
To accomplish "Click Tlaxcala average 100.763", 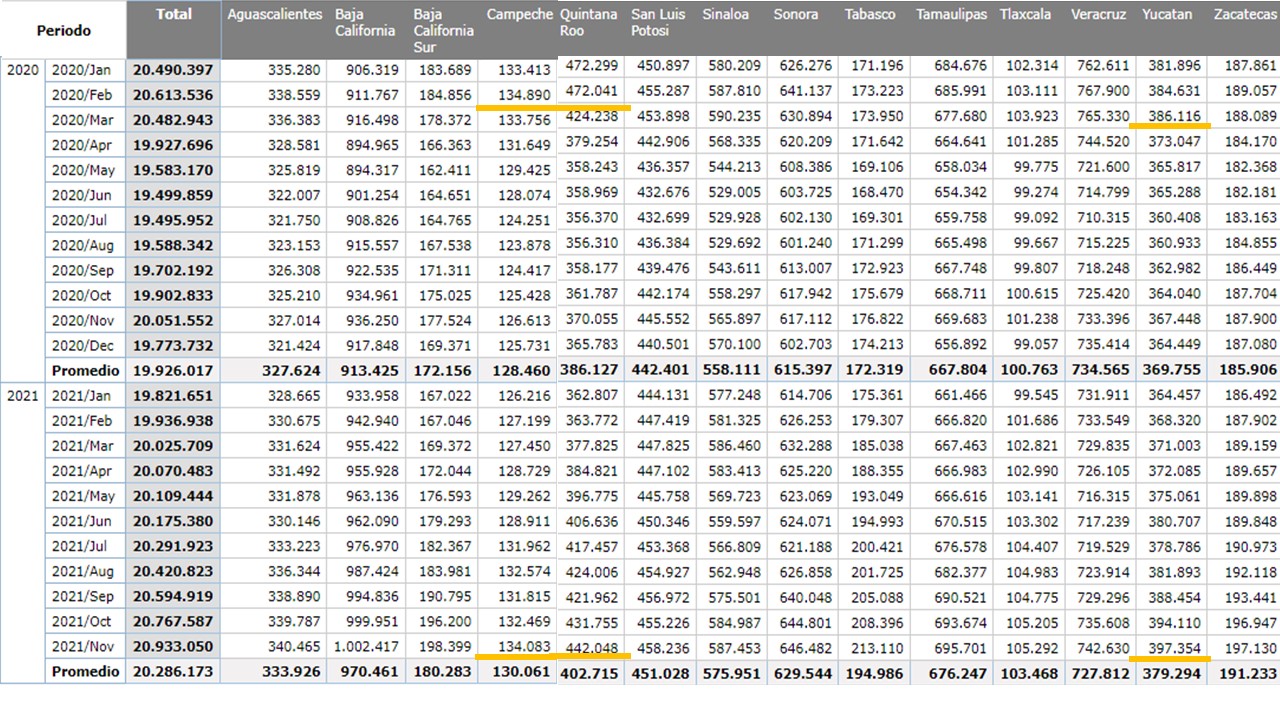I will click(1031, 370).
